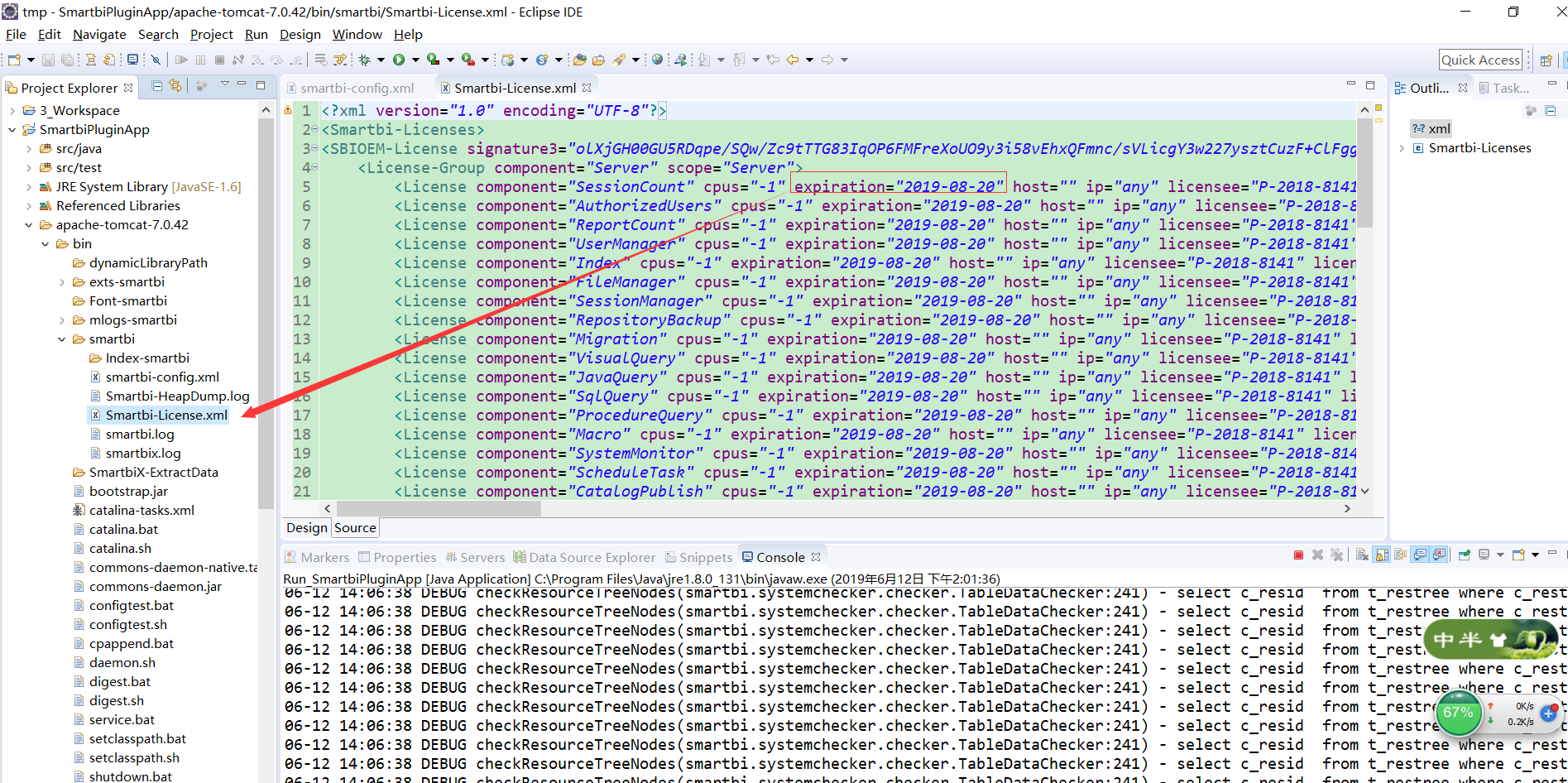Click the Previous Annotation icon
The height and width of the screenshot is (783, 1568).
pos(739,60)
